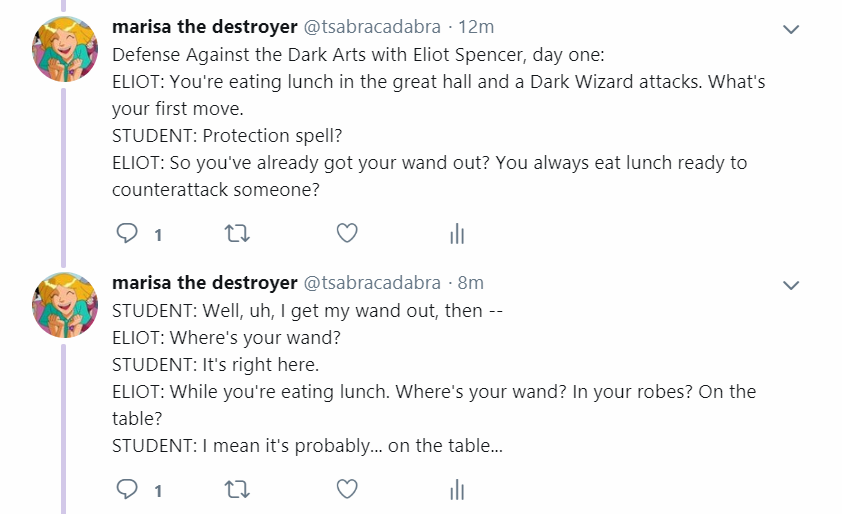Open the 8m timestamp link
Viewport: 842px width, 514px height.
pos(471,283)
